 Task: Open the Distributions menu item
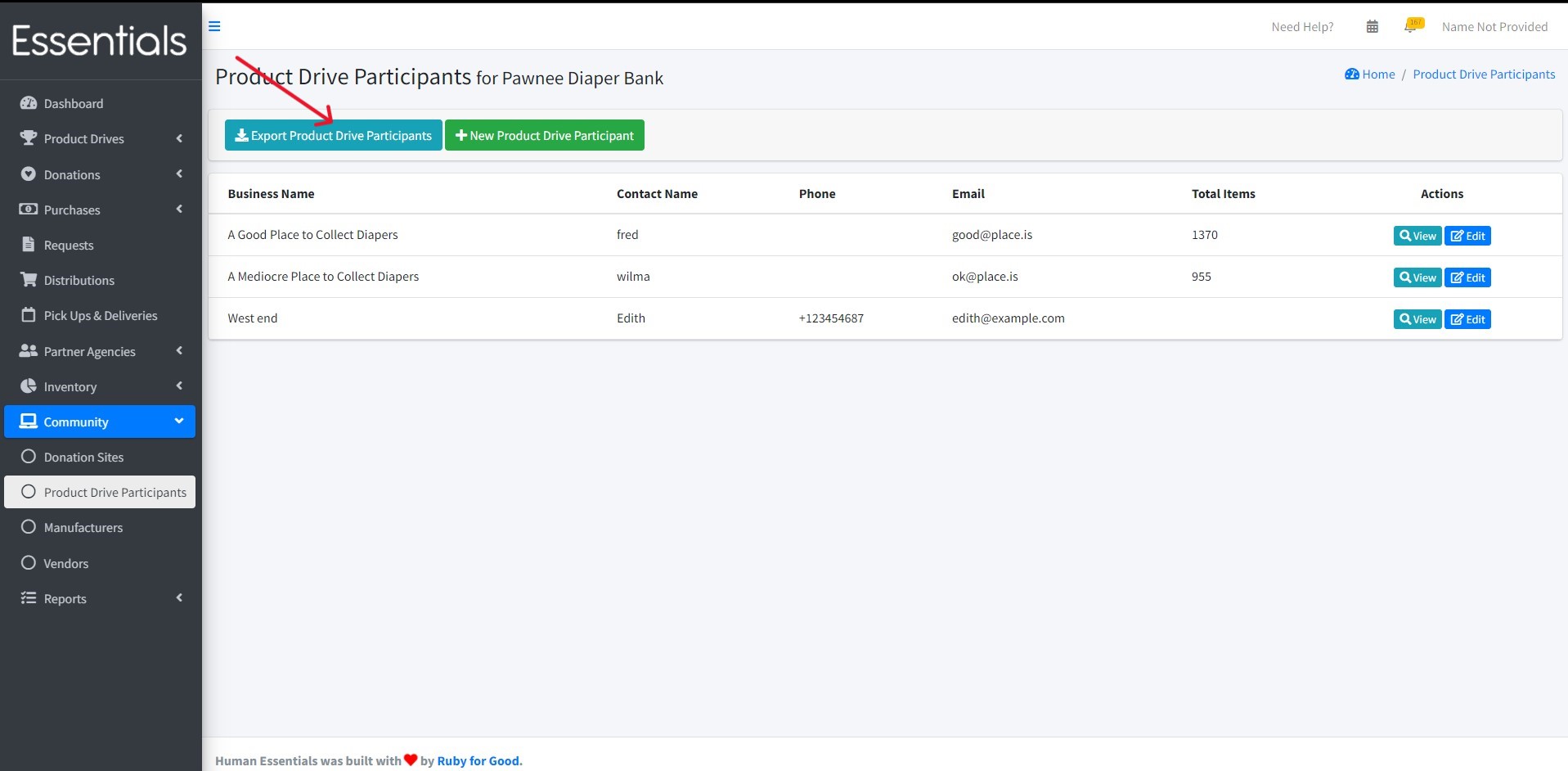pos(100,280)
